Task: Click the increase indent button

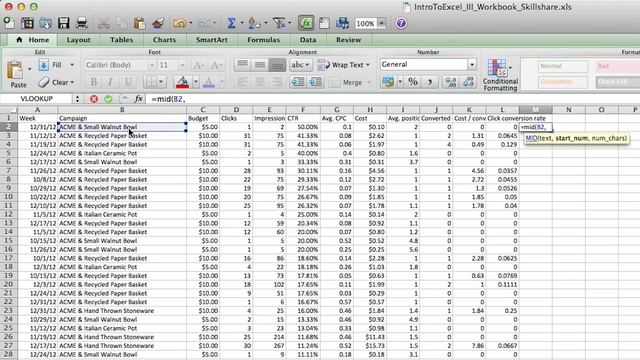Action: 316,82
